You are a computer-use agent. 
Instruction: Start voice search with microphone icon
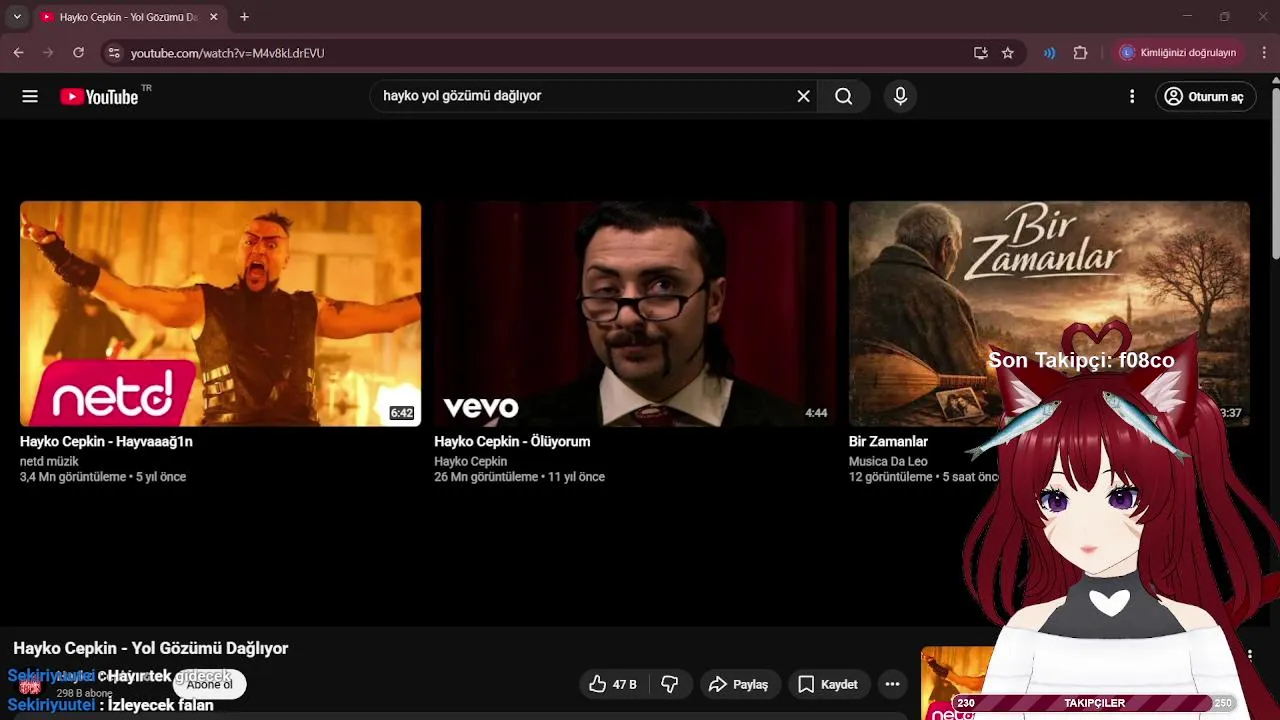(x=900, y=96)
